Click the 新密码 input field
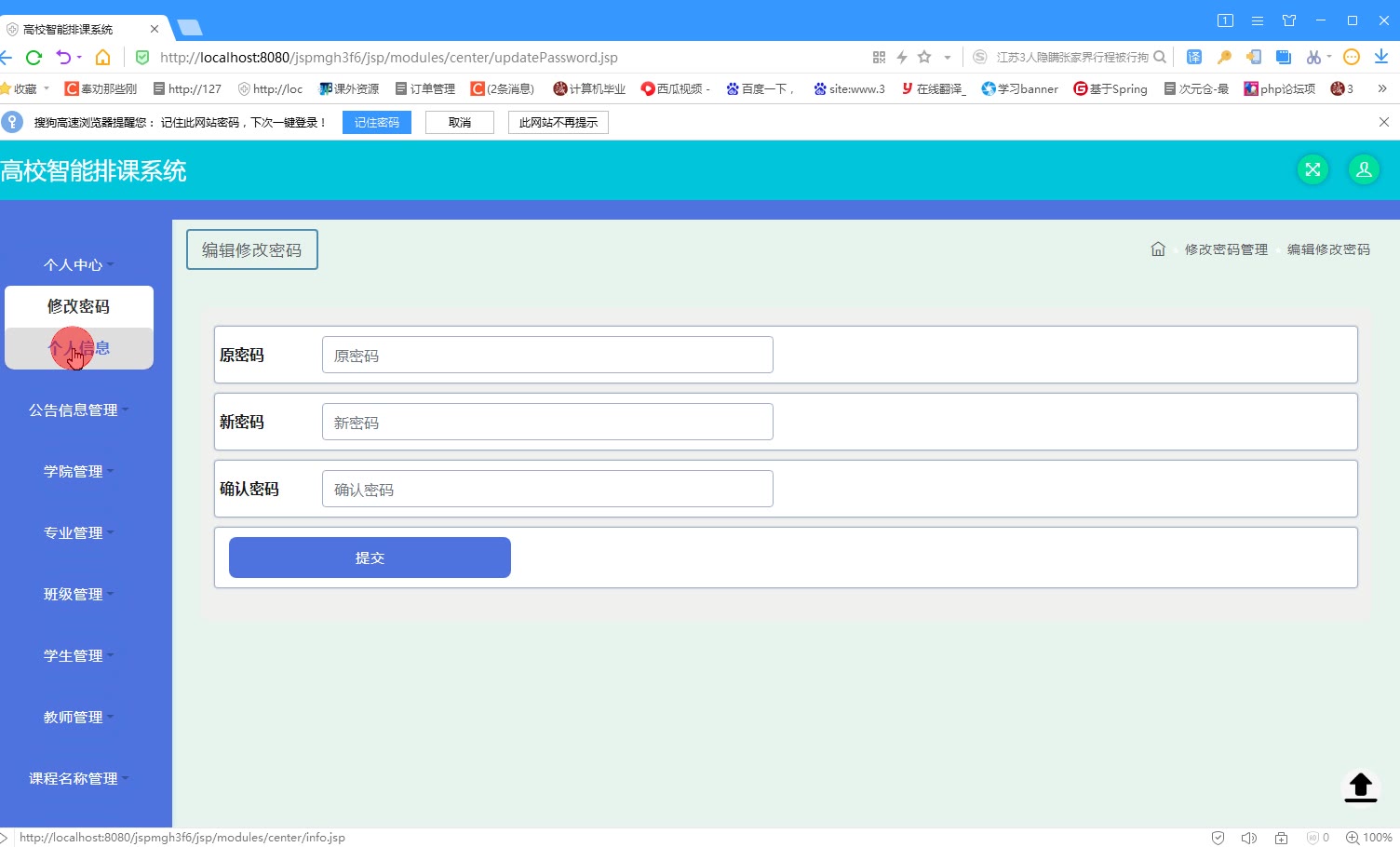The height and width of the screenshot is (847, 1400). (x=547, y=422)
